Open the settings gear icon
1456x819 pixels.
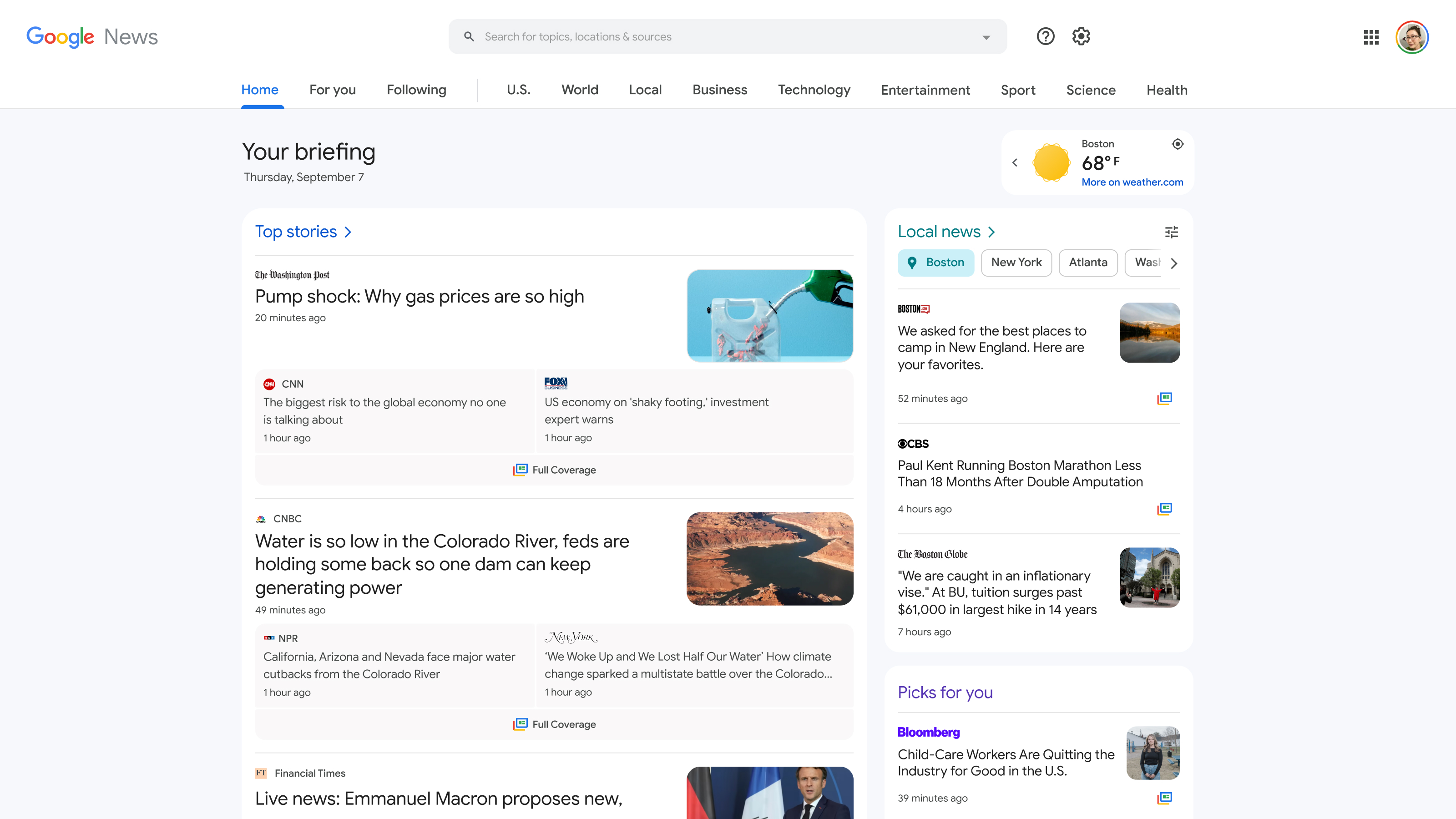coord(1080,36)
